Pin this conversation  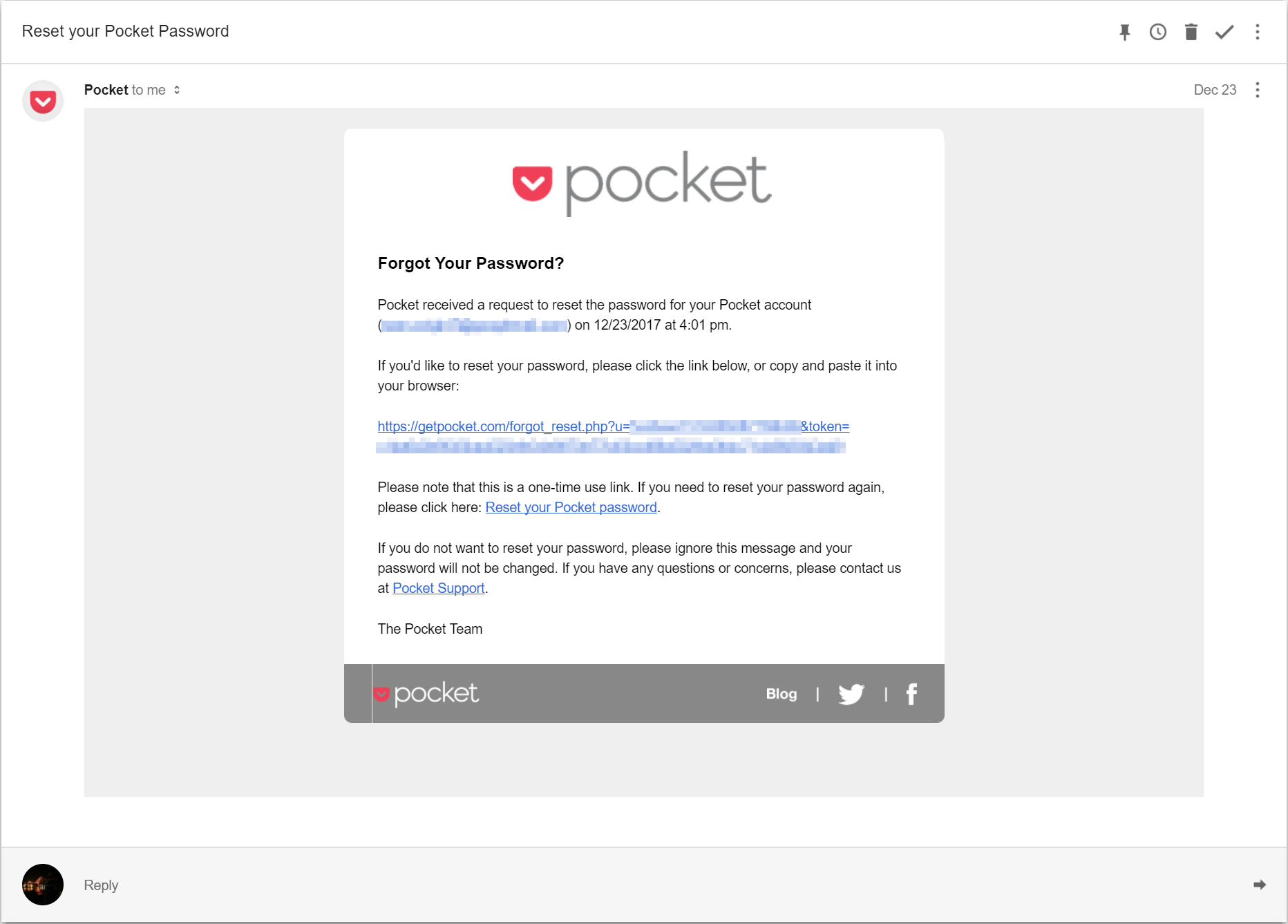[x=1125, y=31]
